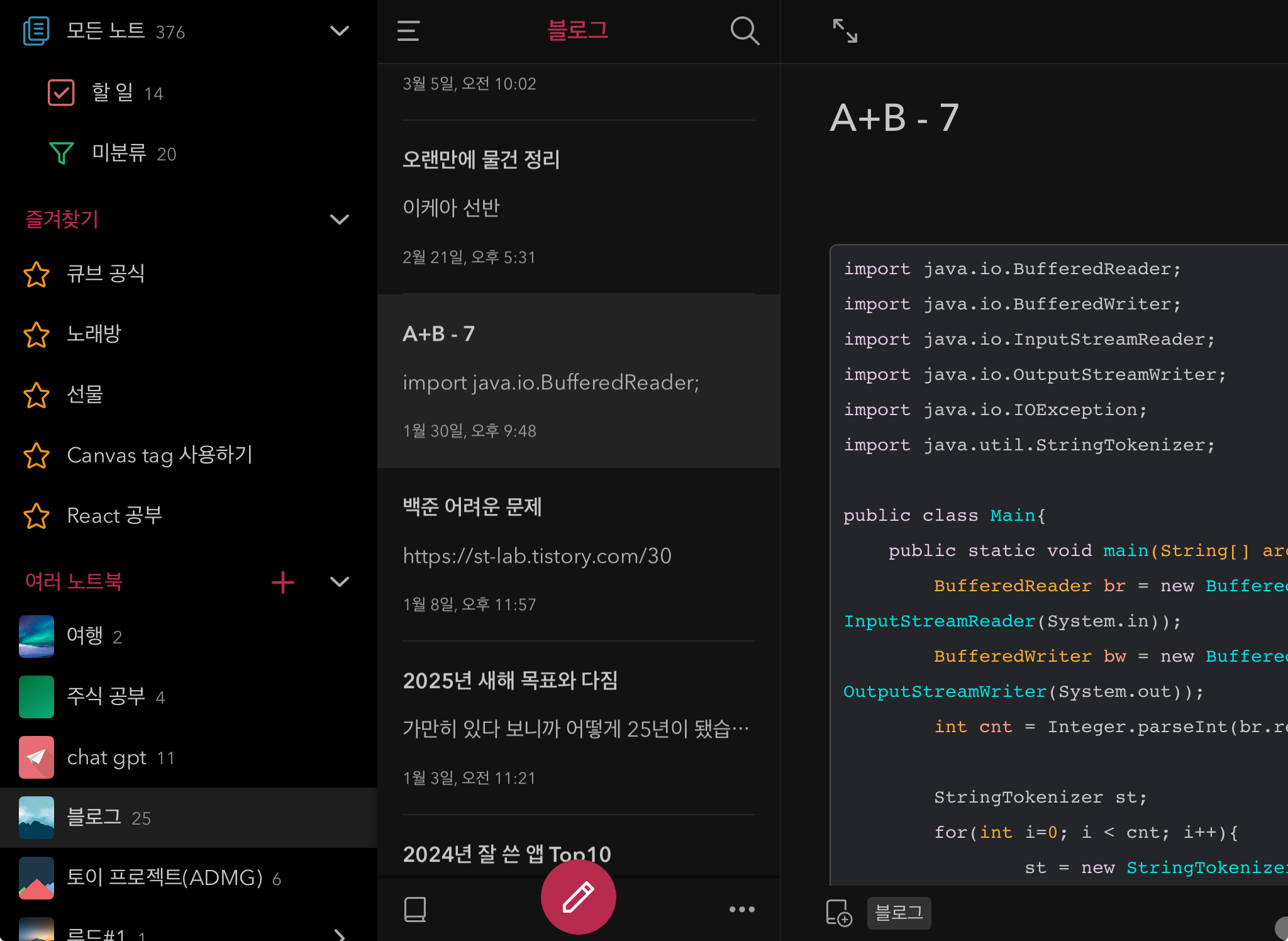Expand note editor to full screen
Screen dimensions: 1288x941
click(x=845, y=31)
